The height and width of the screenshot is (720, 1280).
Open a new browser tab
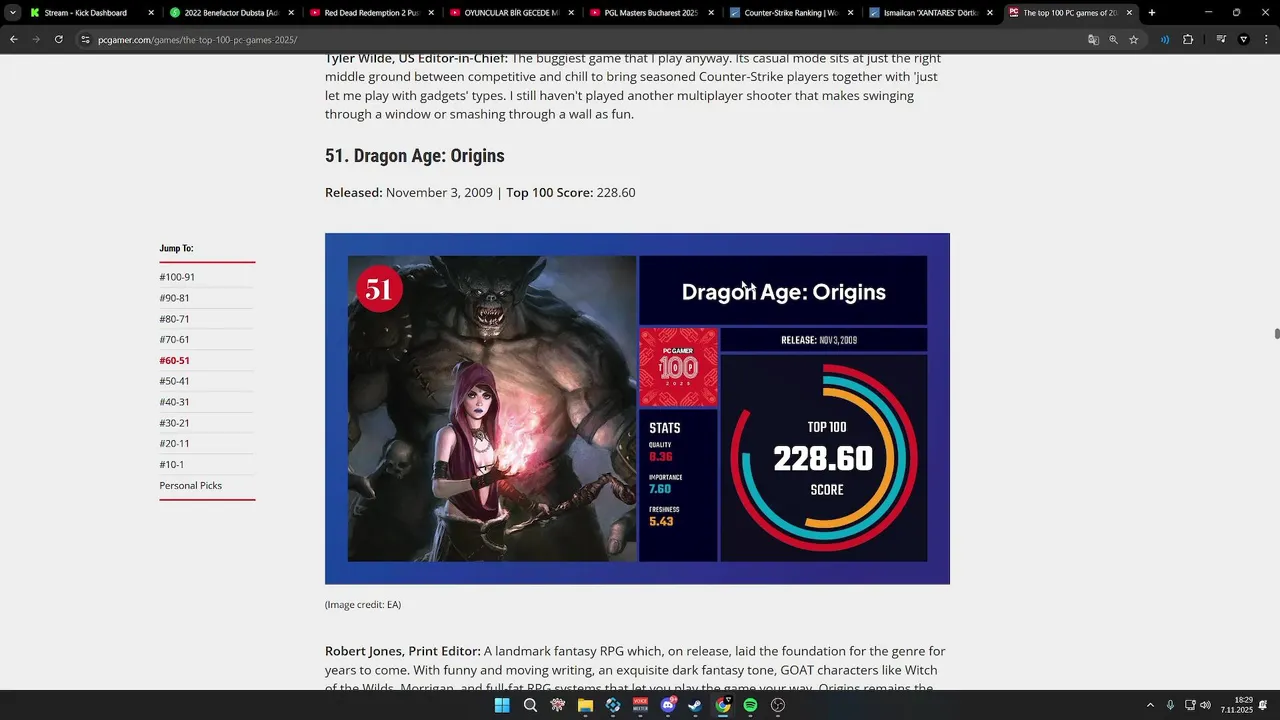pos(1152,13)
